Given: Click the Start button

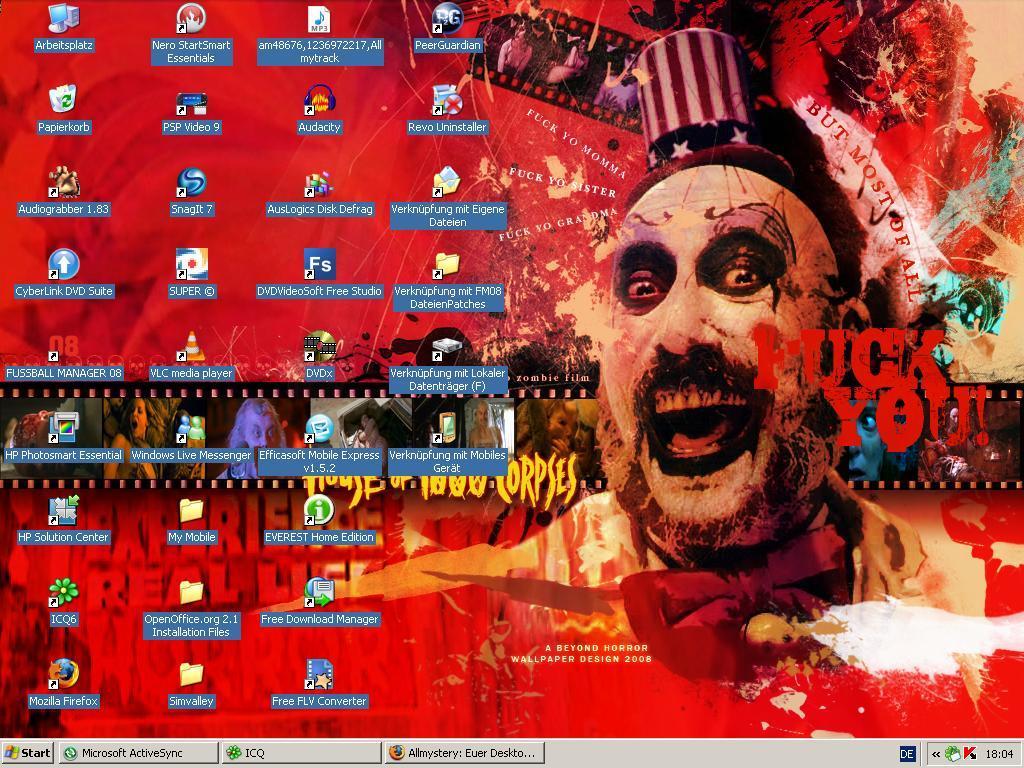Looking at the screenshot, I should [x=28, y=753].
